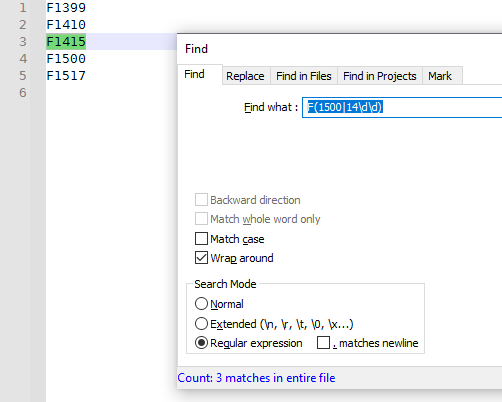
Task: Open the Find in Files tab
Action: click(x=304, y=76)
